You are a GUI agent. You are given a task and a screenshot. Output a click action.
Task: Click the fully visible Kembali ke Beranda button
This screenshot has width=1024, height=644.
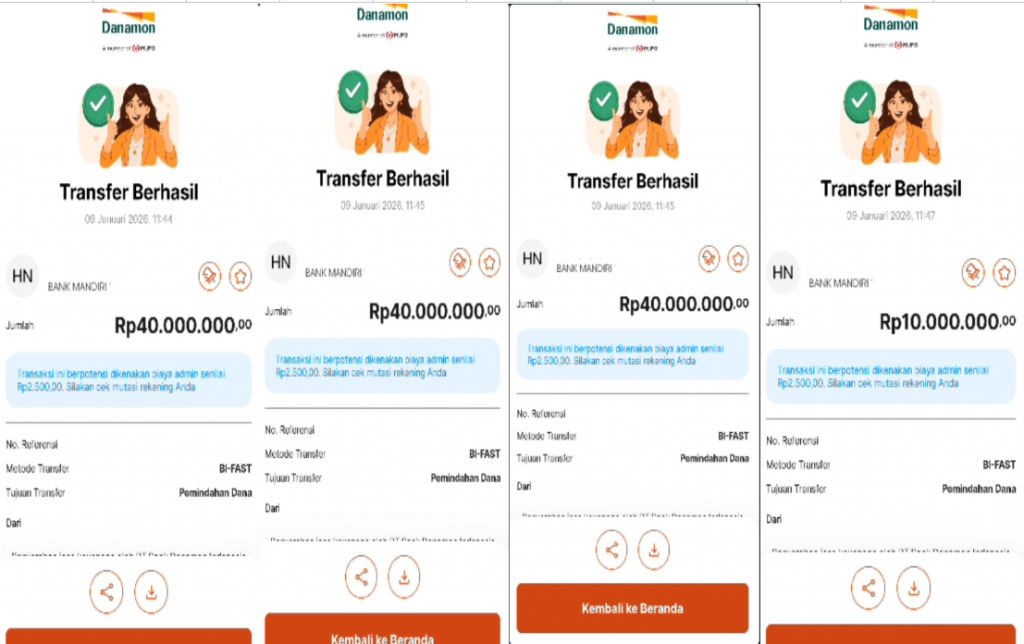pos(632,608)
